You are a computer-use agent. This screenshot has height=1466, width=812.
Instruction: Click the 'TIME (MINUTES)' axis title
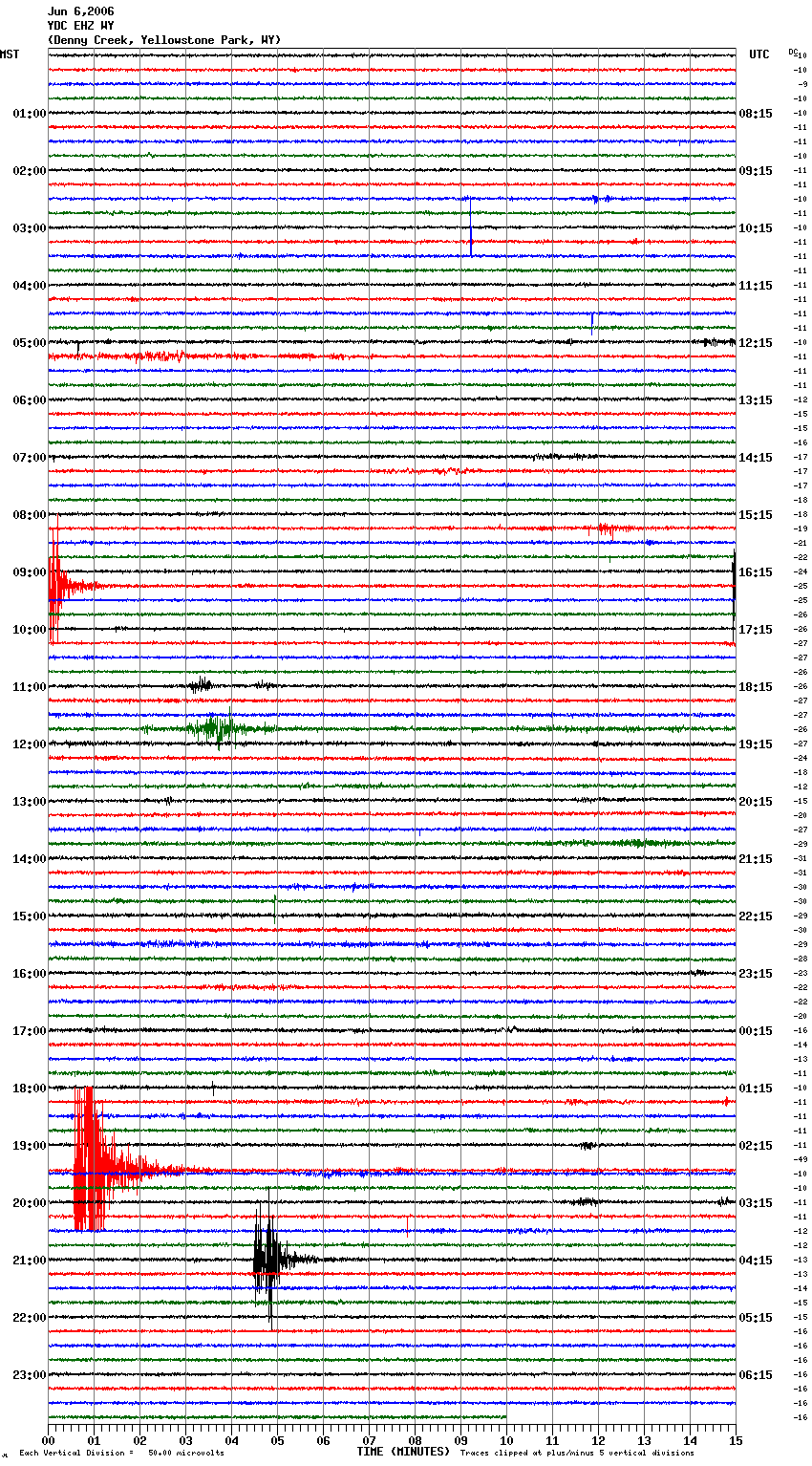(403, 1452)
